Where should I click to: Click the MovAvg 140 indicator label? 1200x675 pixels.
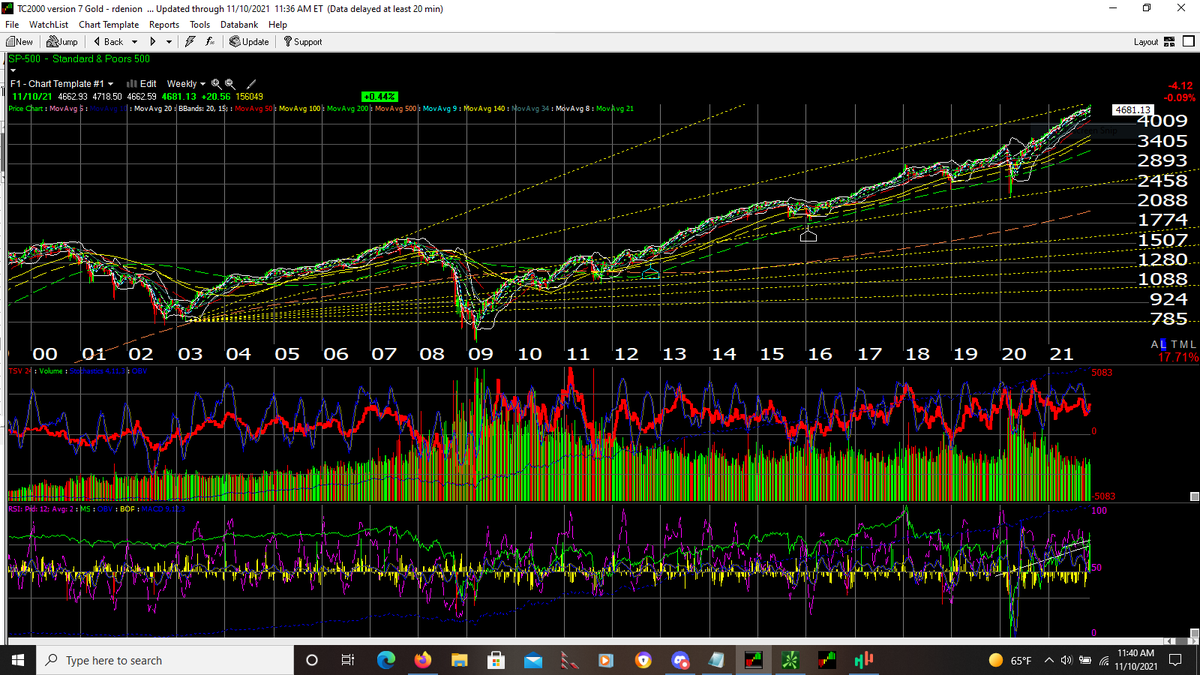click(486, 107)
